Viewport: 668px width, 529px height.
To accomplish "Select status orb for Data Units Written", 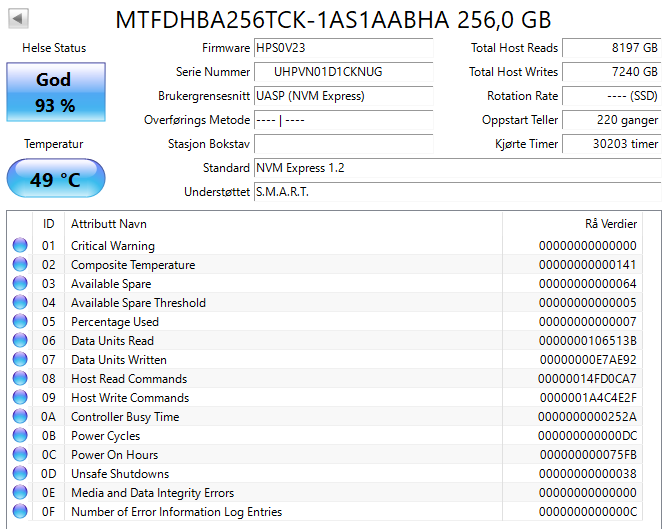I will (x=20, y=360).
